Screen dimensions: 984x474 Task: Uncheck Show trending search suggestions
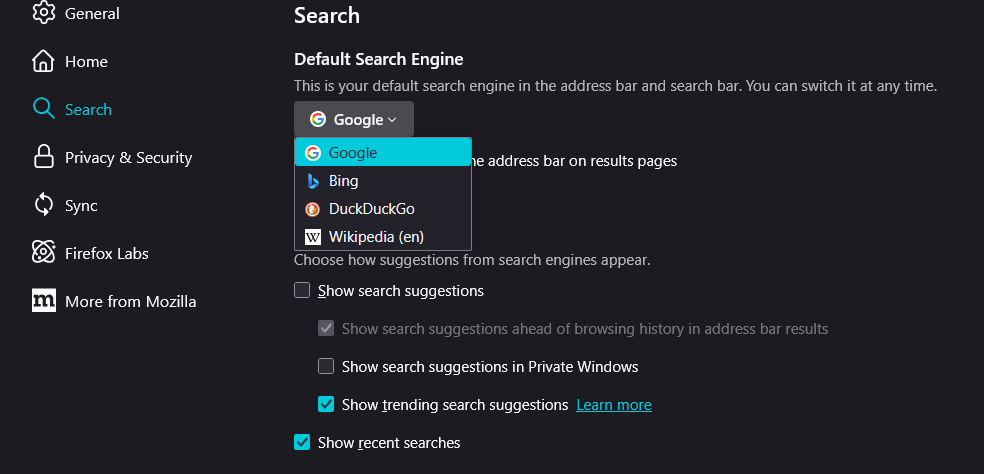pyautogui.click(x=326, y=404)
